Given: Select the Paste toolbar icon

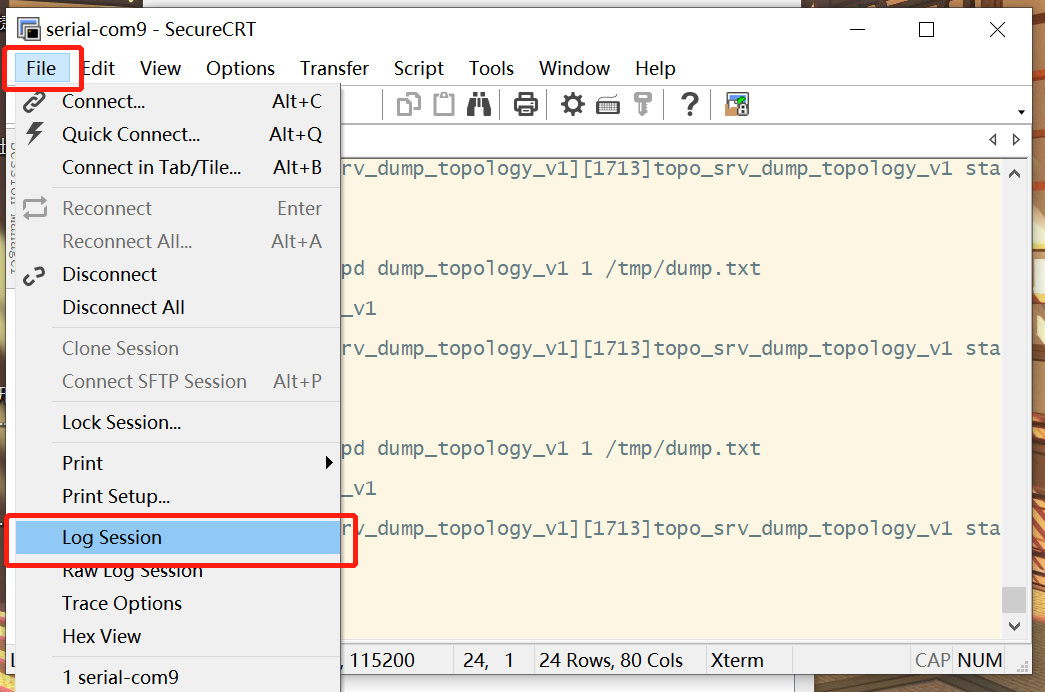Looking at the screenshot, I should (x=443, y=104).
